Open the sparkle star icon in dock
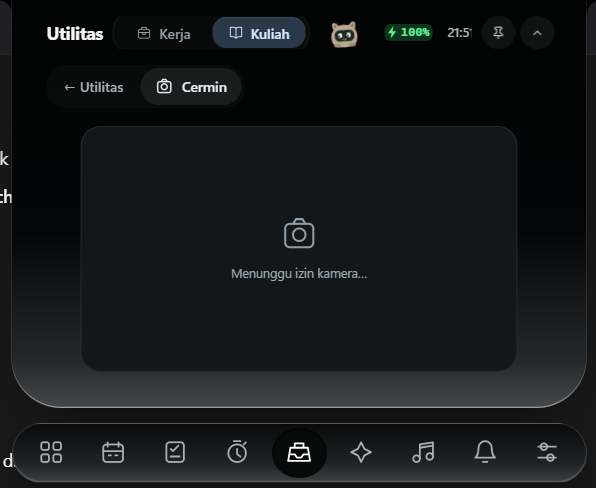 361,452
